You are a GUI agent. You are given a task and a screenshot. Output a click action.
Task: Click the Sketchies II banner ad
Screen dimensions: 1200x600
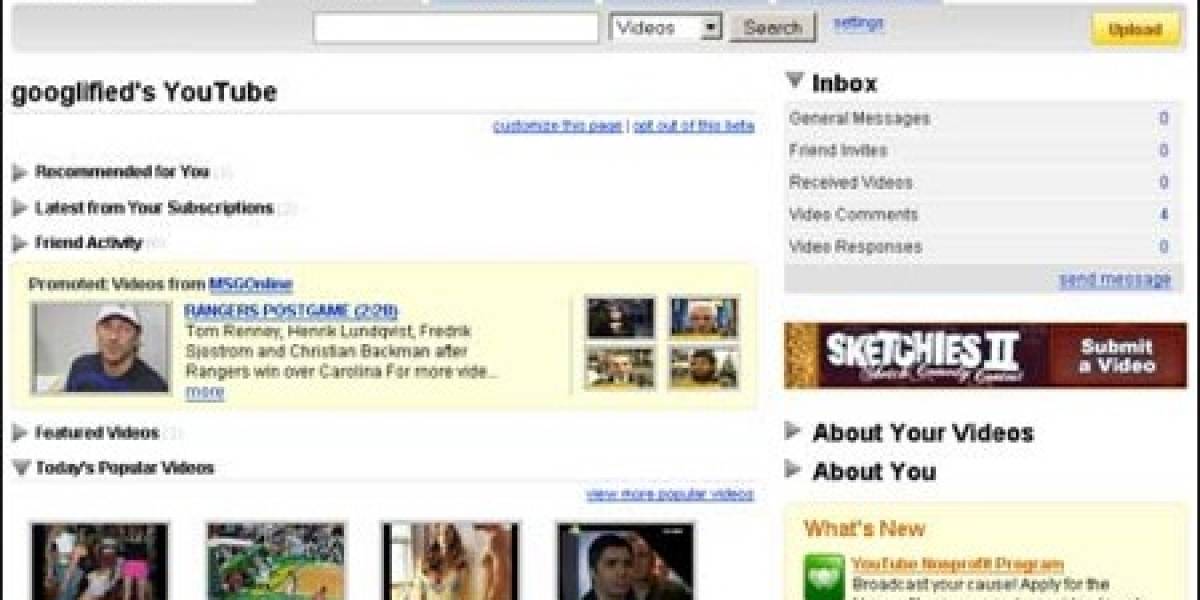click(985, 355)
